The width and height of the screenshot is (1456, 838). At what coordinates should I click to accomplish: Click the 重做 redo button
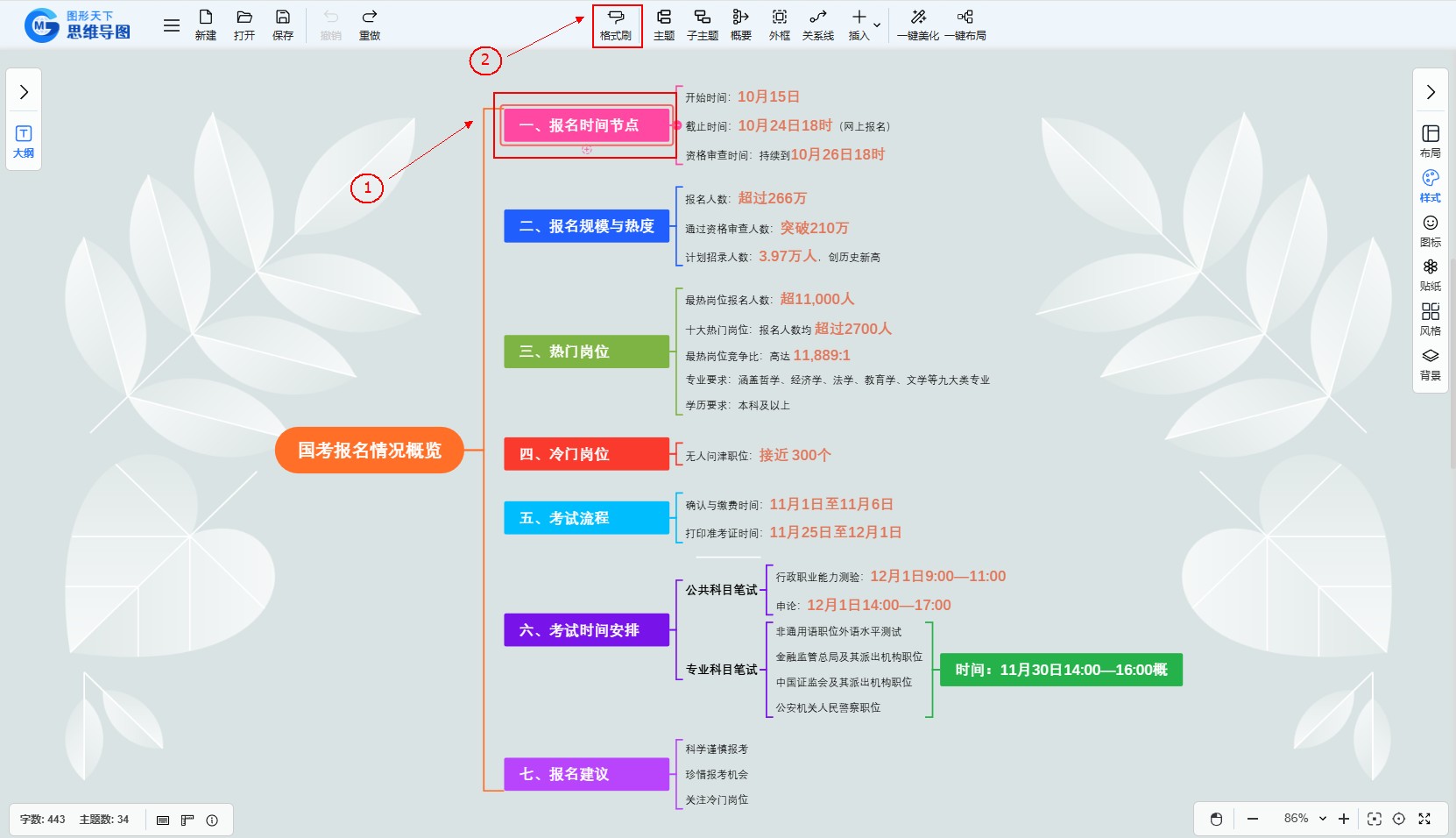[x=370, y=25]
